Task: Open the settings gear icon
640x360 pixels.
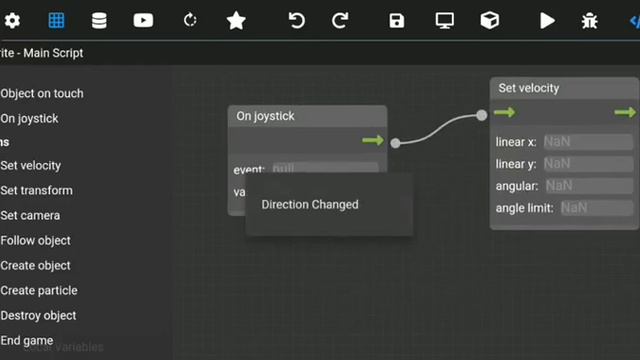Action: (12, 20)
